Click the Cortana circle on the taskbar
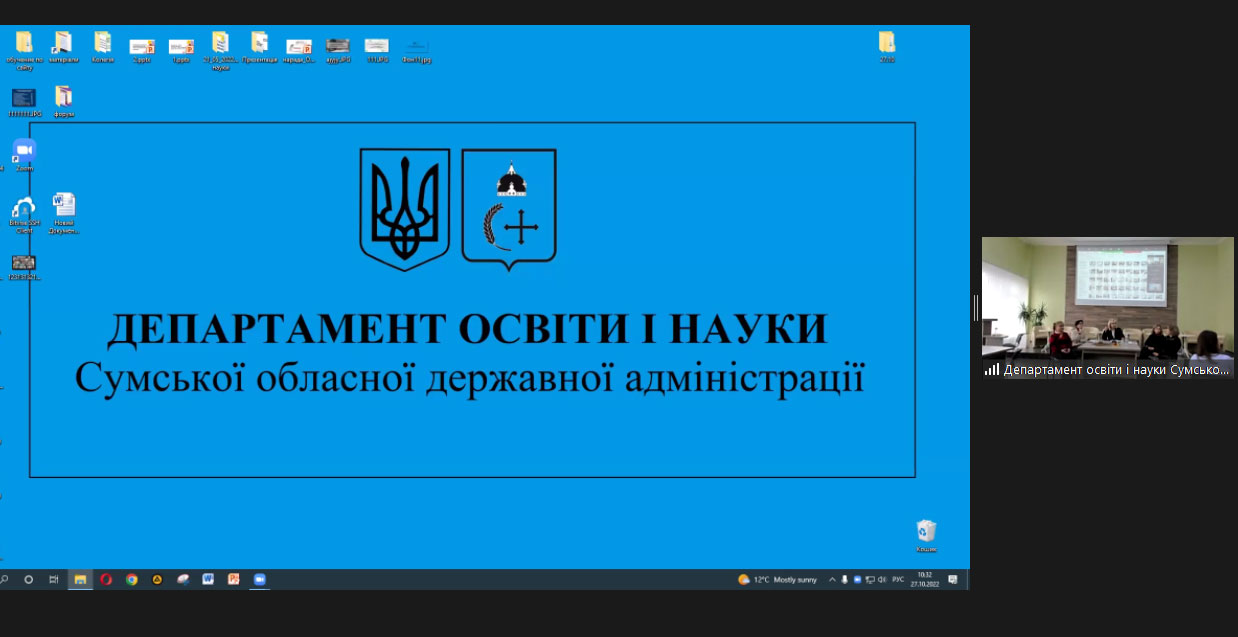Viewport: 1238px width, 637px height. [x=29, y=579]
